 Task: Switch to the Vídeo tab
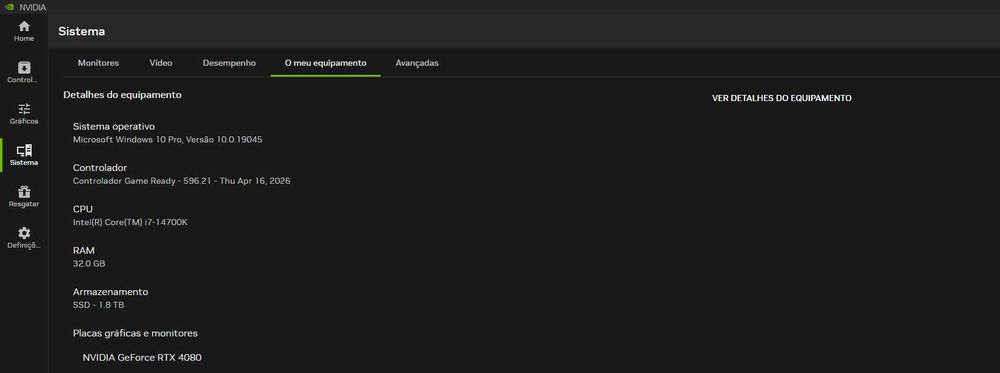point(161,63)
